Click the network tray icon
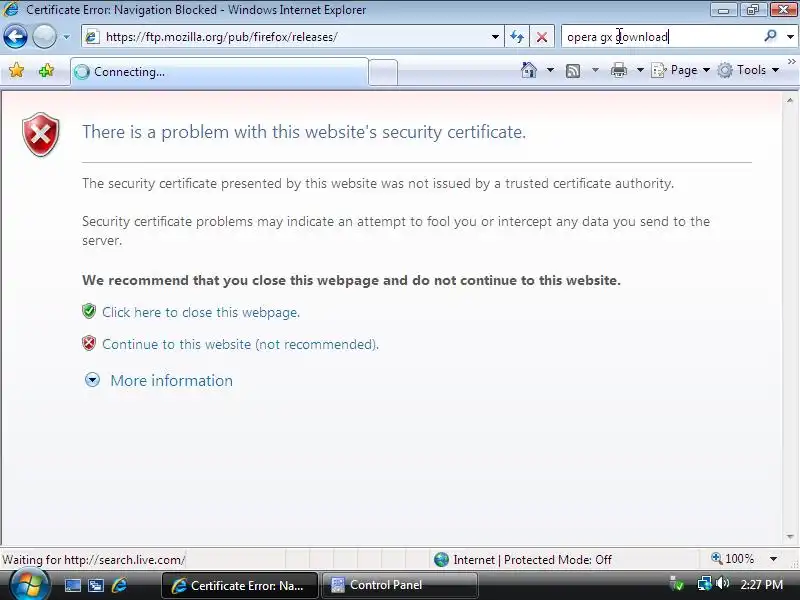 [x=705, y=583]
